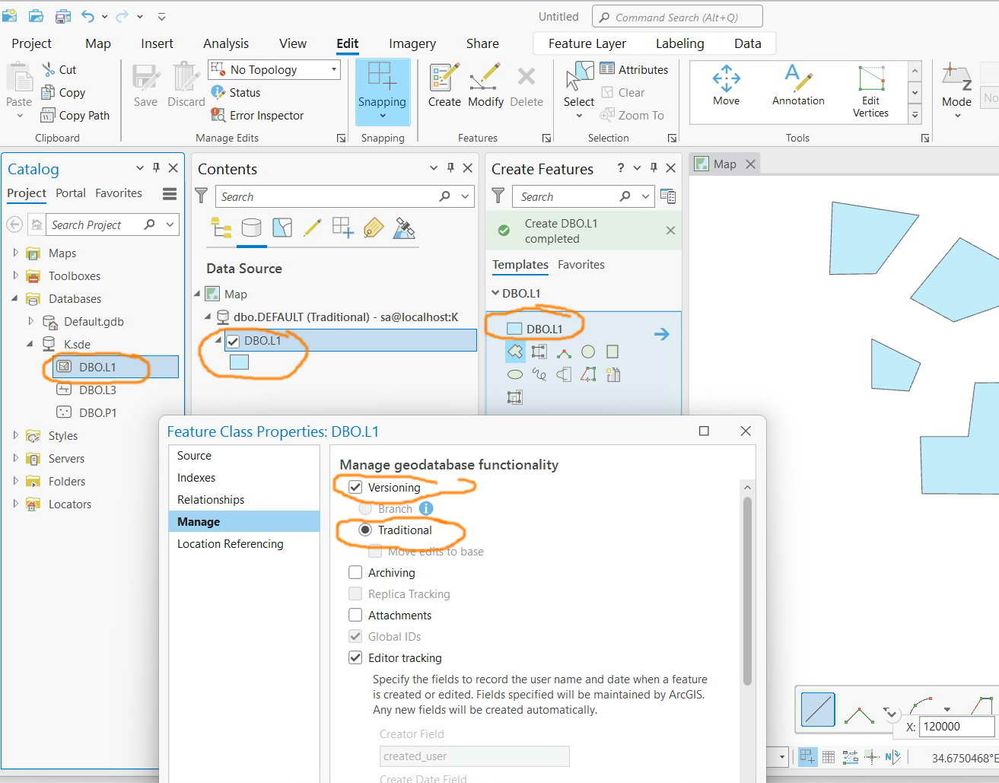This screenshot has width=999, height=783.
Task: Click the Mode elevation icon
Action: (x=956, y=76)
